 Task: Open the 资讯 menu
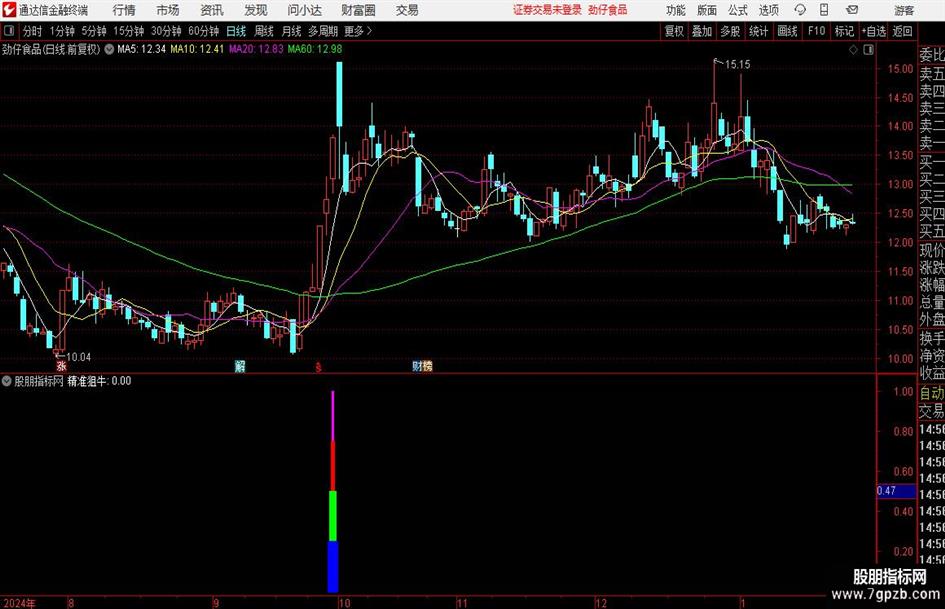212,10
